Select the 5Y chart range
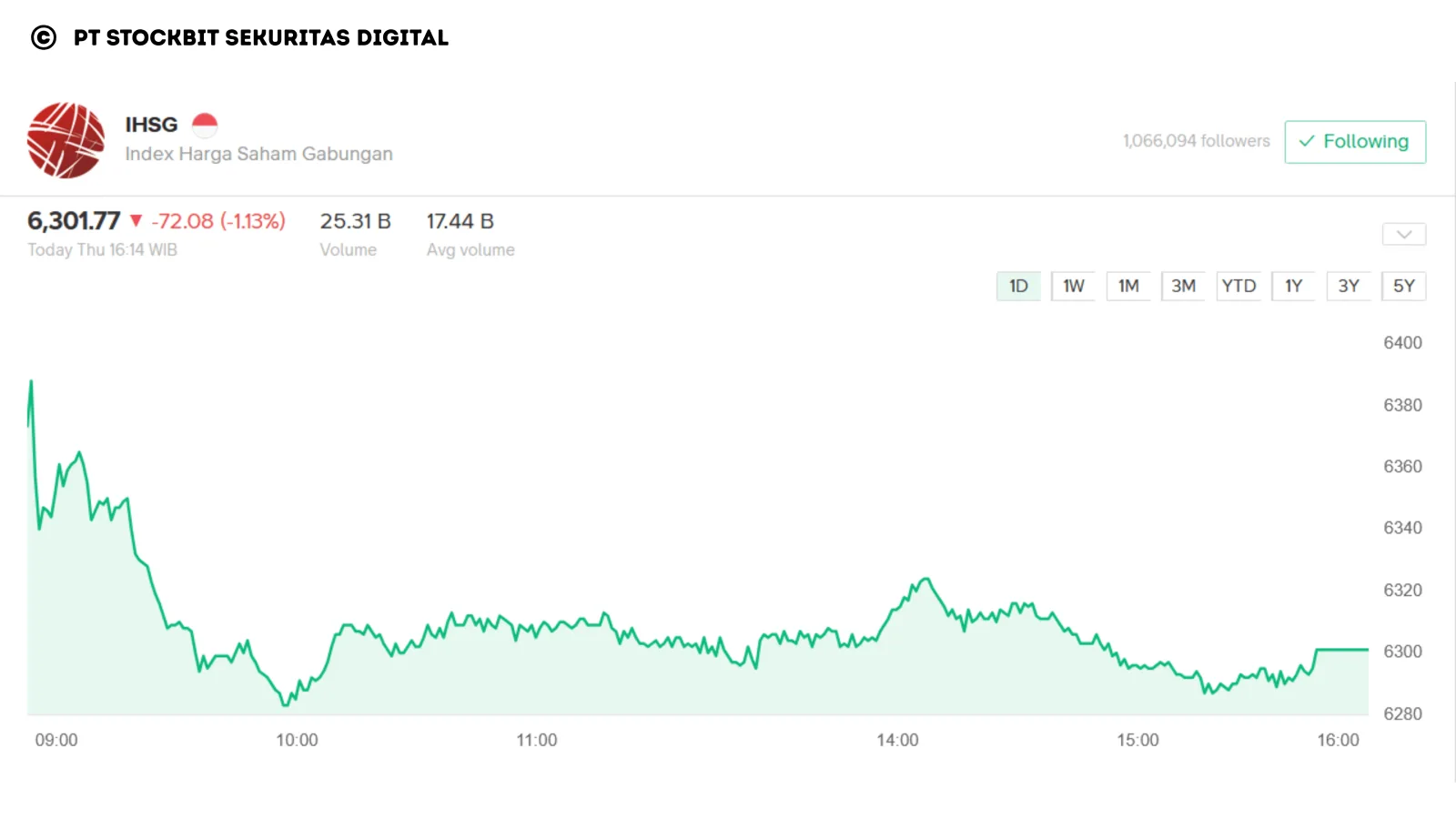The image size is (1456, 819). [x=1404, y=286]
